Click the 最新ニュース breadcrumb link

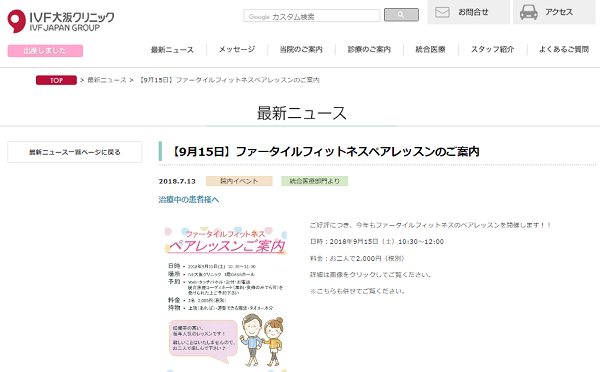tap(107, 80)
